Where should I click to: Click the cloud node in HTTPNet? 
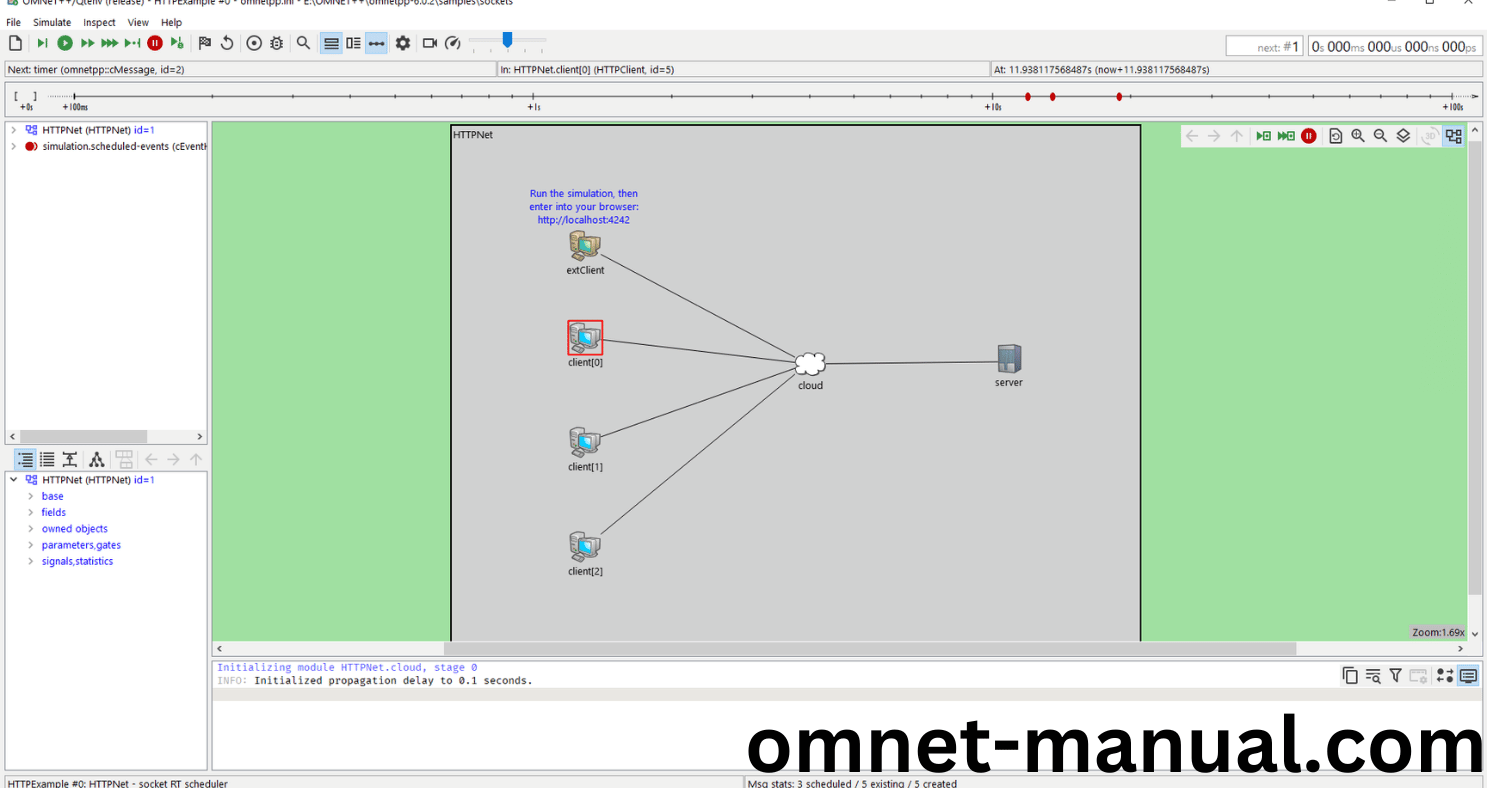(x=810, y=364)
